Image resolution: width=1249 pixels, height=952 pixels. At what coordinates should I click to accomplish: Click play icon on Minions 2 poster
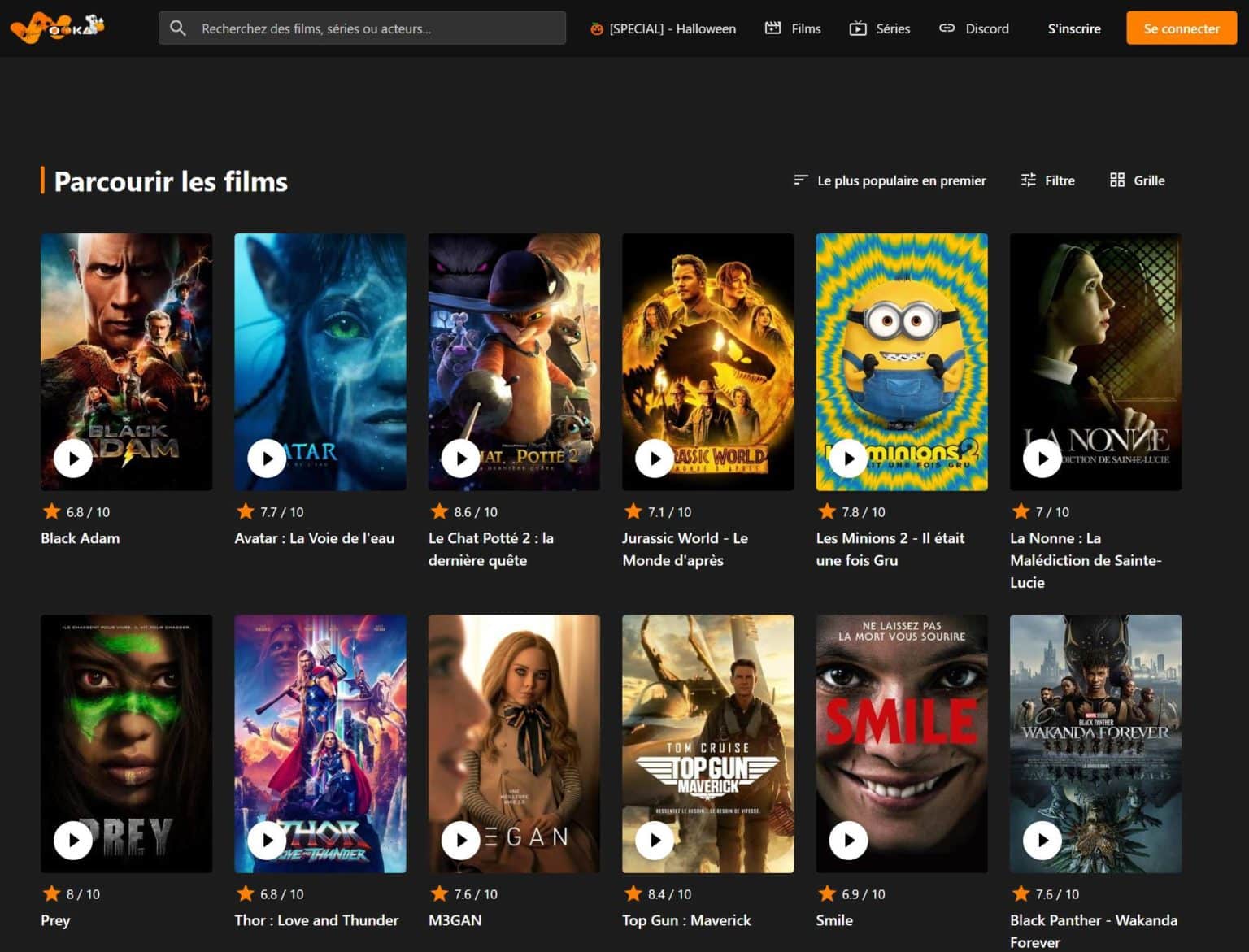[848, 459]
